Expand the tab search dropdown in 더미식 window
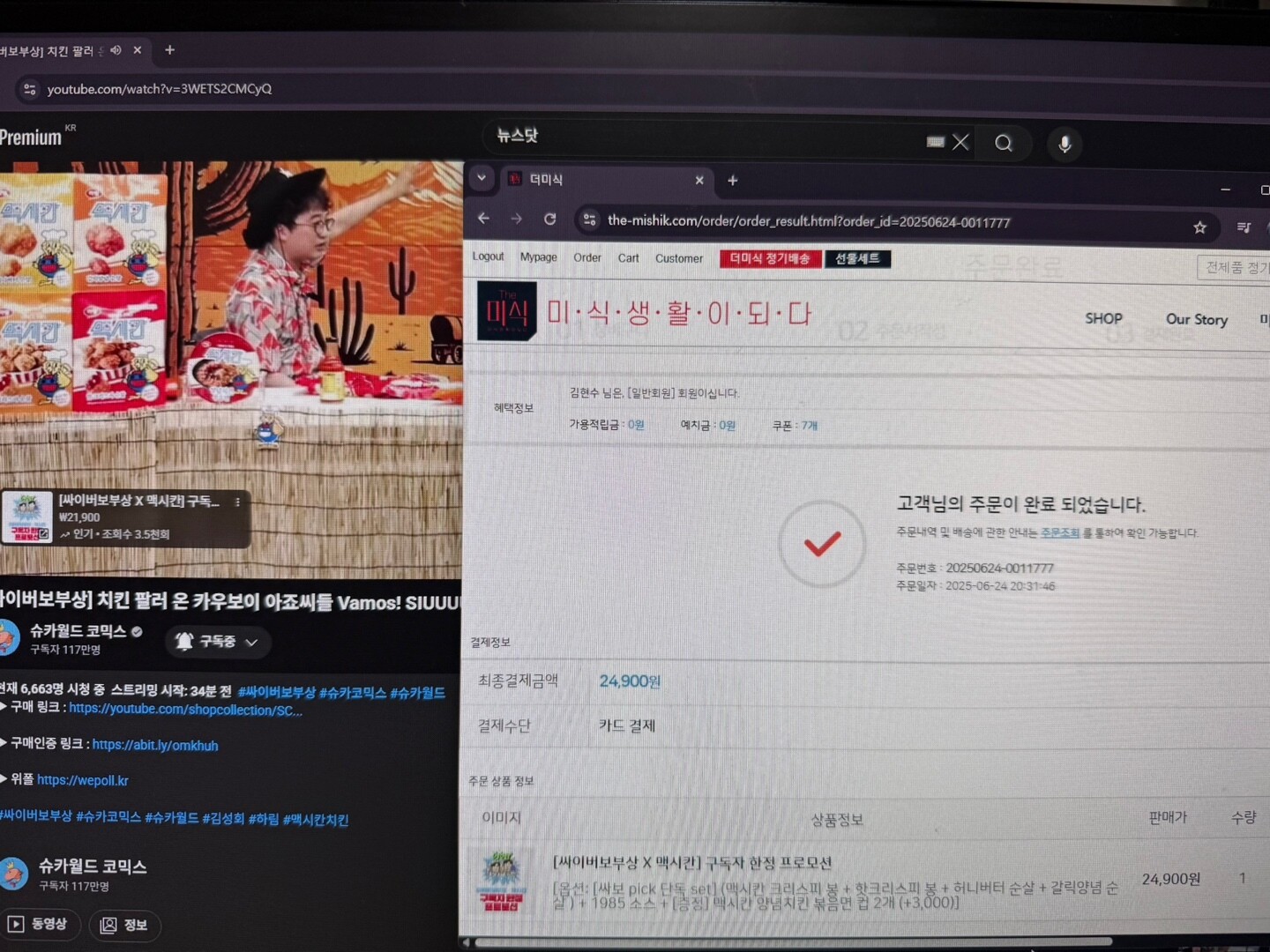 coord(482,178)
